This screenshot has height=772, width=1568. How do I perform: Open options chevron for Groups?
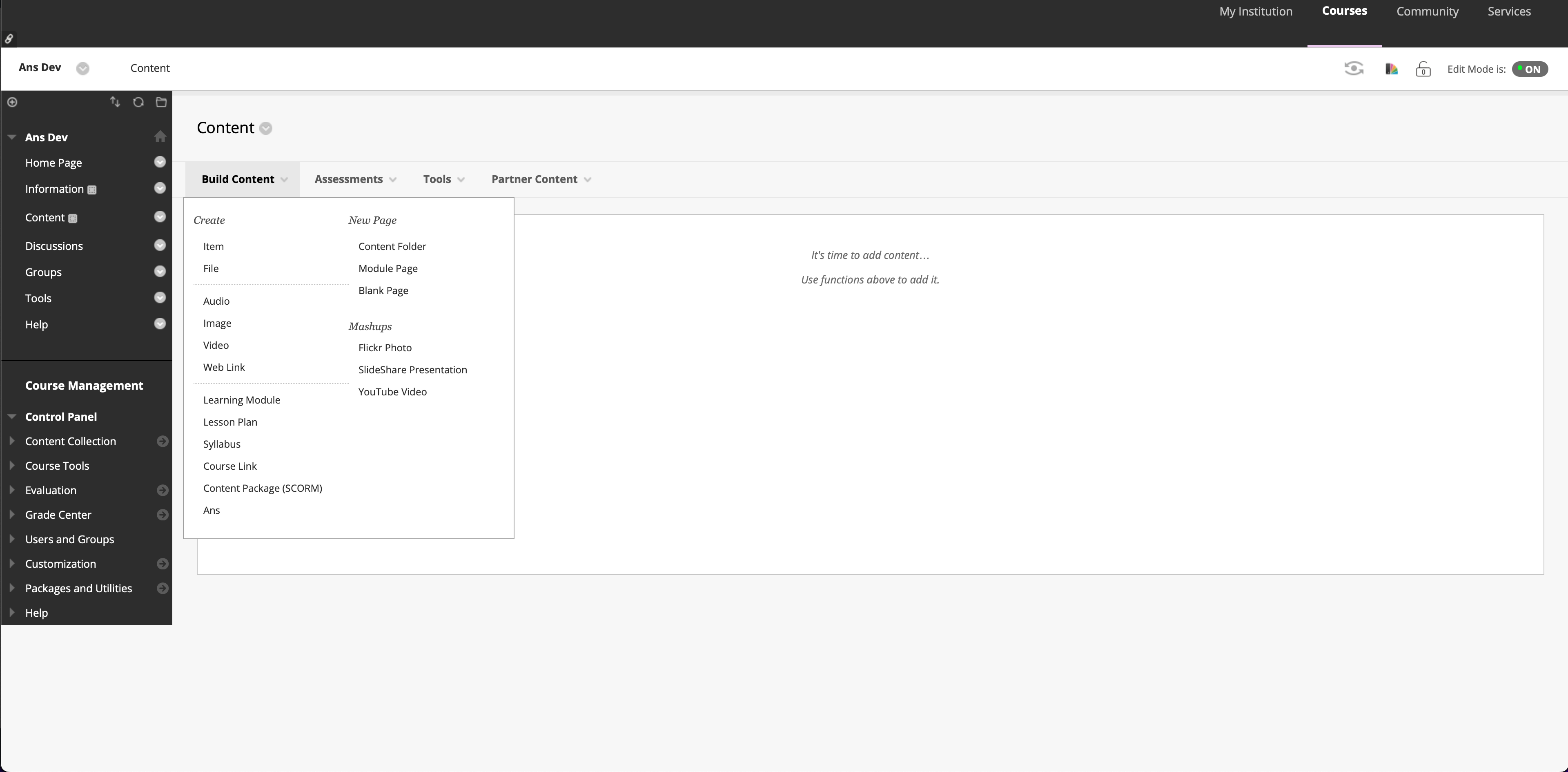(x=160, y=272)
